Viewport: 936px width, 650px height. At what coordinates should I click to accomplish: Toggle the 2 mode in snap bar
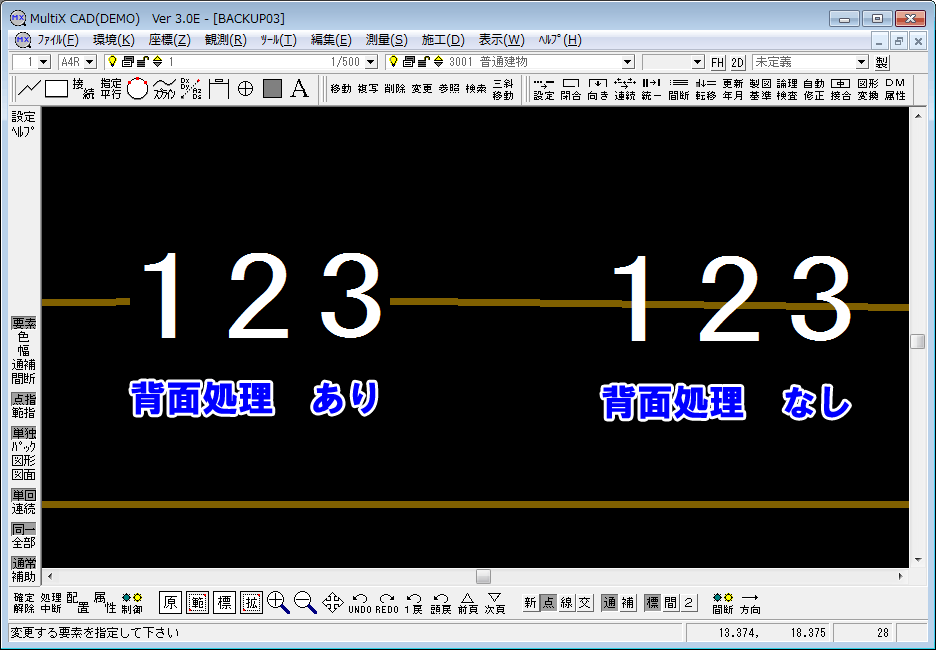coord(688,603)
